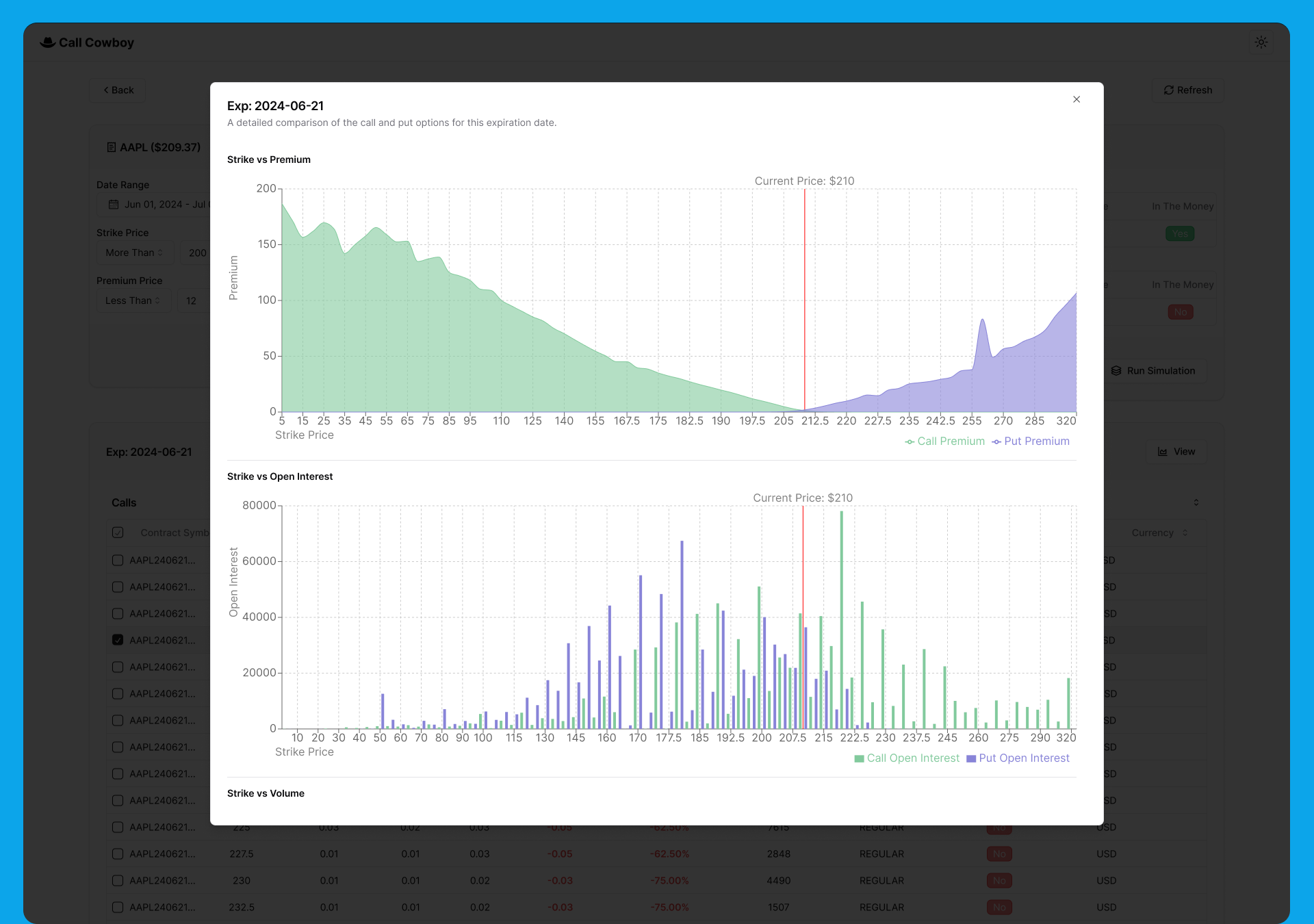The height and width of the screenshot is (924, 1314).
Task: Click the AAPL ($209.37) ticker heading
Action: 160,147
